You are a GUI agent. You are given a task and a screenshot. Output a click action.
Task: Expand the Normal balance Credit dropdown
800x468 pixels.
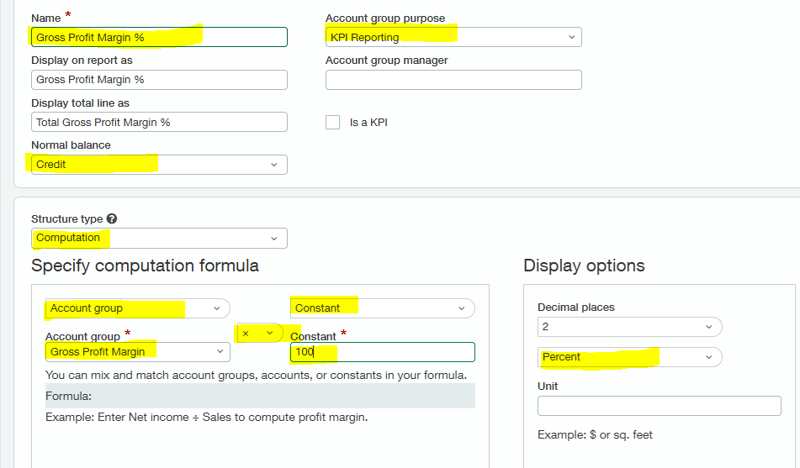(x=159, y=164)
